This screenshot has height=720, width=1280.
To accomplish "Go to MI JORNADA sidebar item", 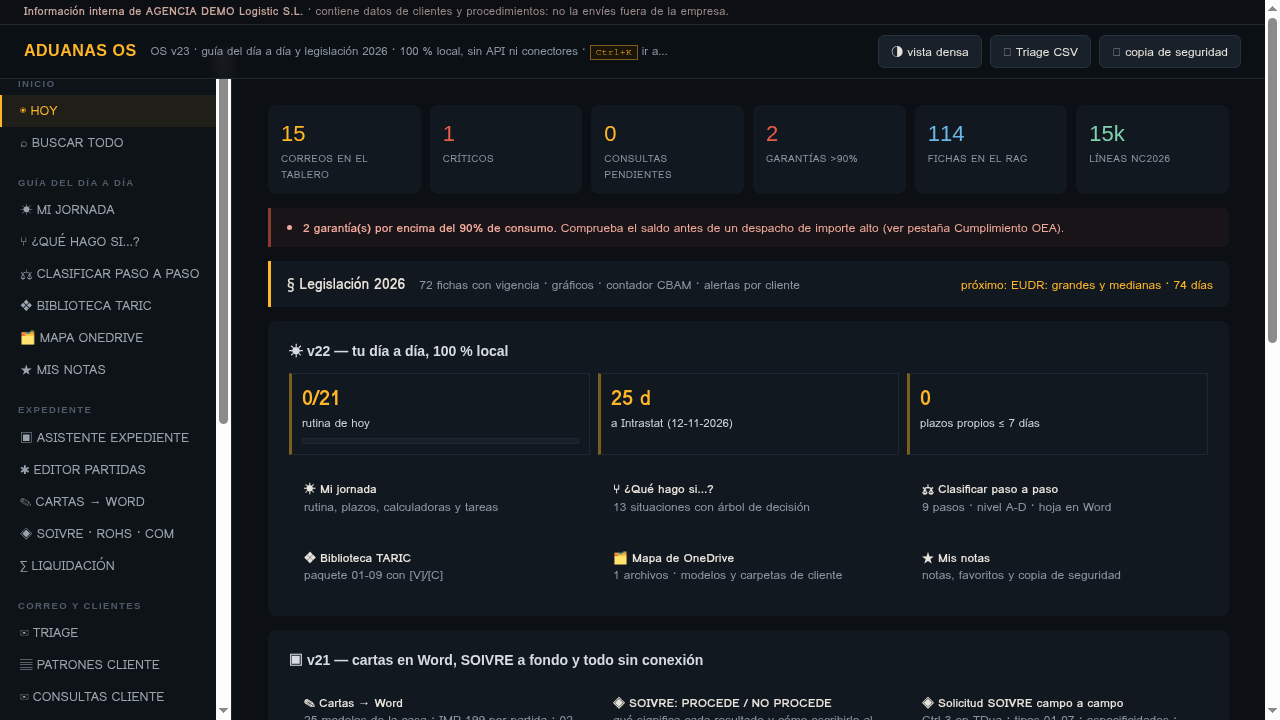I will point(108,210).
